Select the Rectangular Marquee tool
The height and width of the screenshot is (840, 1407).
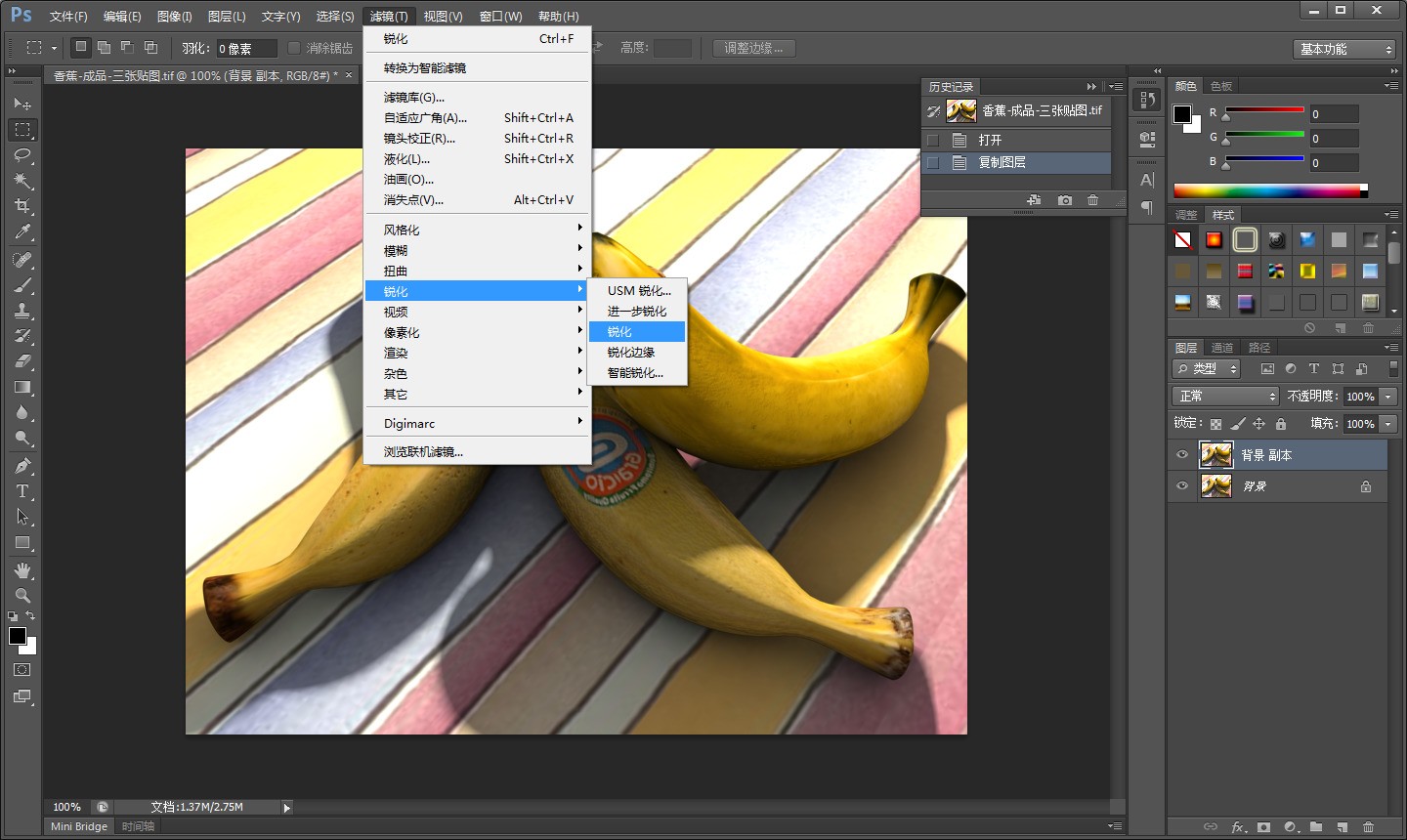point(22,129)
